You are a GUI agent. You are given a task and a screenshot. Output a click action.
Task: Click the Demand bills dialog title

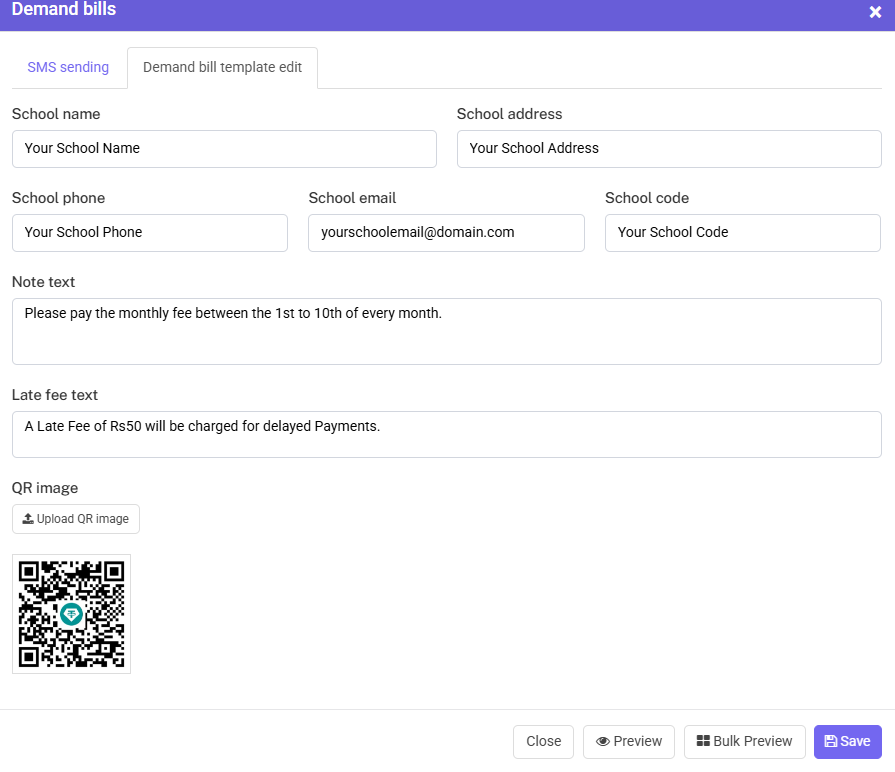(x=63, y=10)
